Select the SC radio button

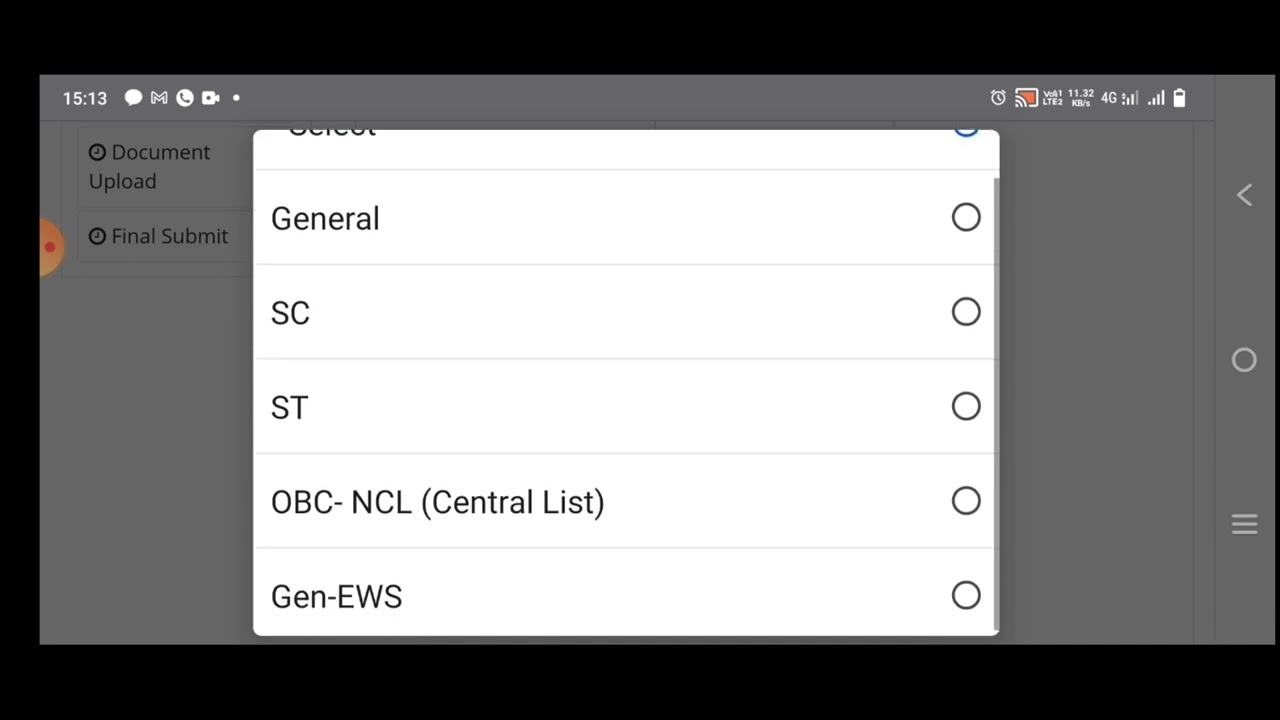click(965, 312)
